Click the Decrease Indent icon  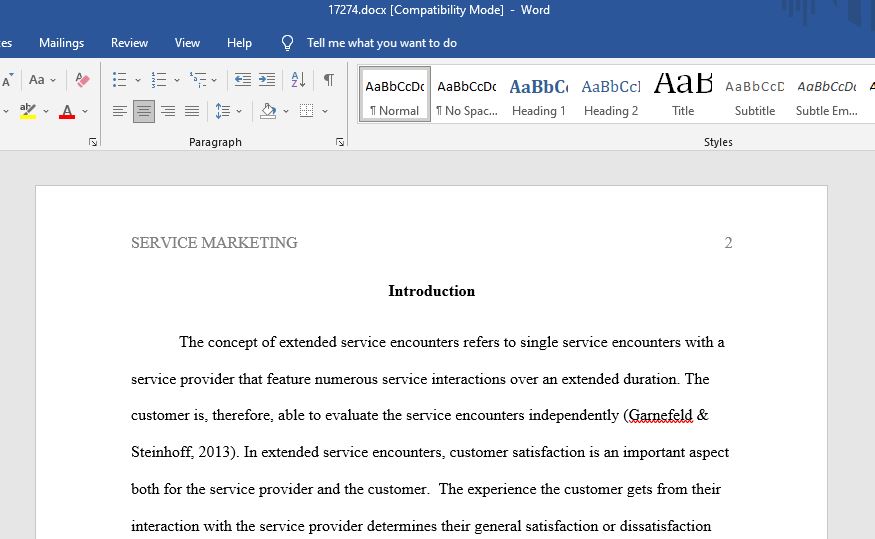click(242, 80)
